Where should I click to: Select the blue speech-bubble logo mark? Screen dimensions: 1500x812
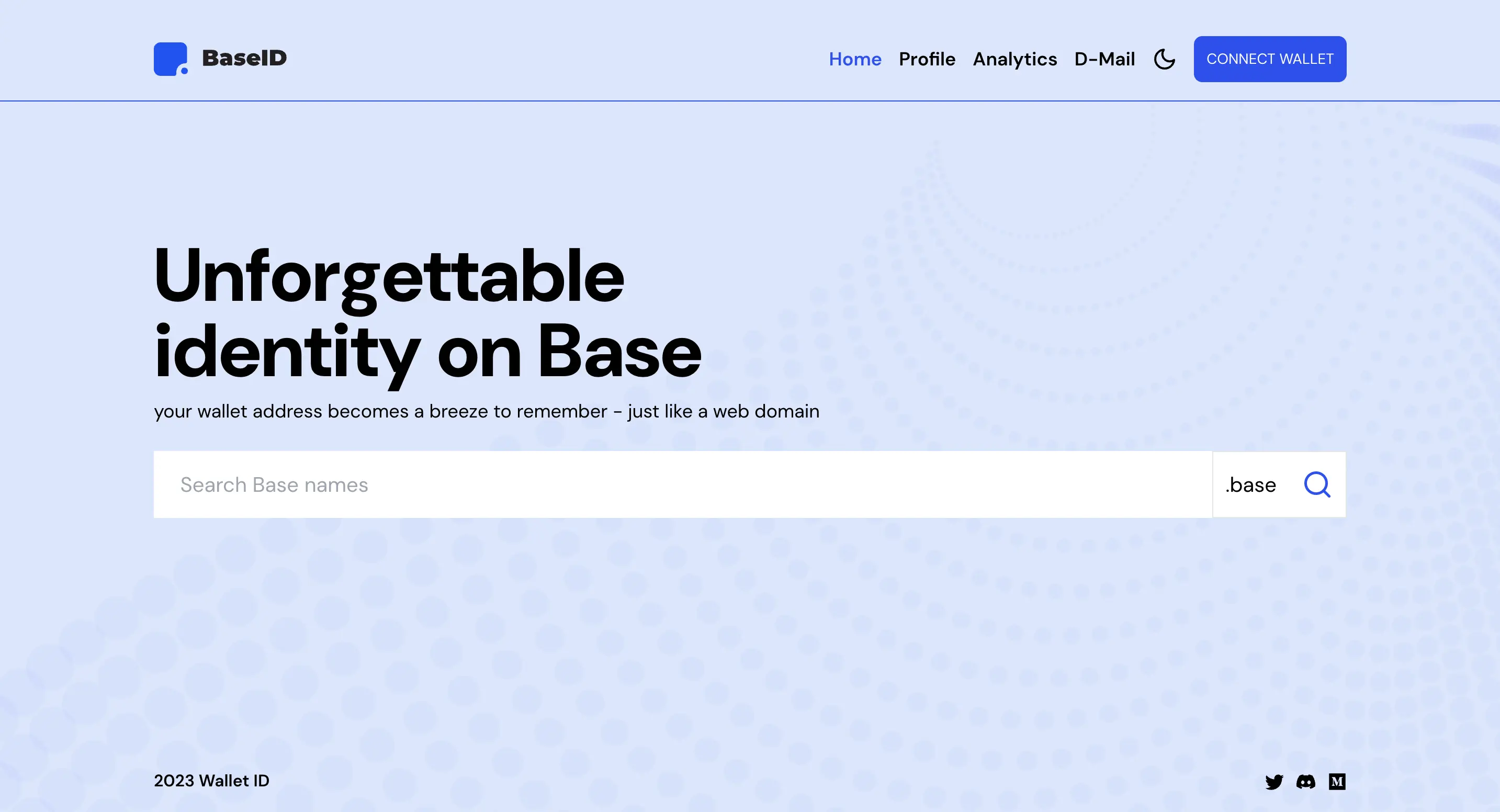(x=171, y=58)
